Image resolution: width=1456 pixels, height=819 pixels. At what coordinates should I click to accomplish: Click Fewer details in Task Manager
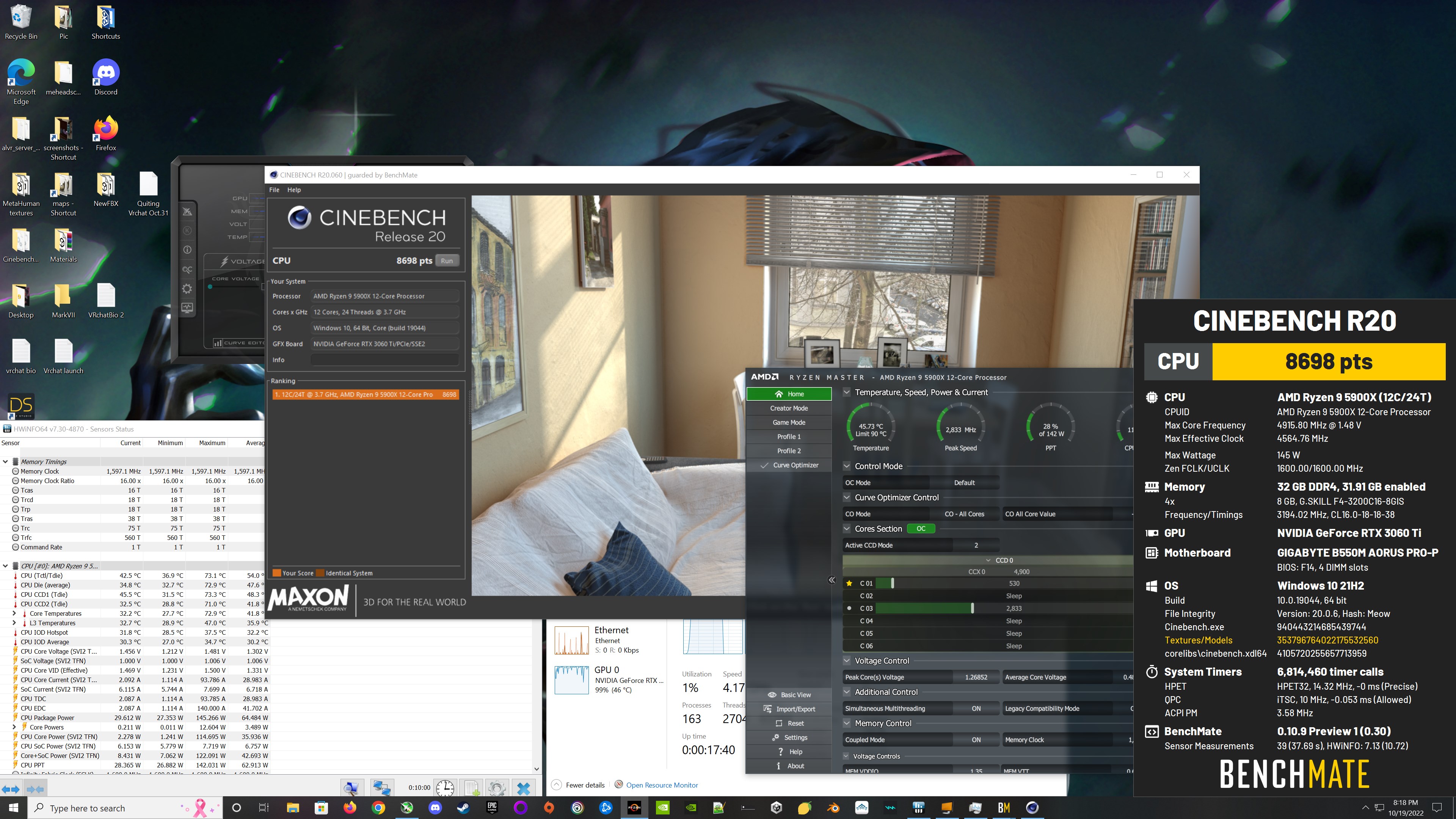(578, 785)
